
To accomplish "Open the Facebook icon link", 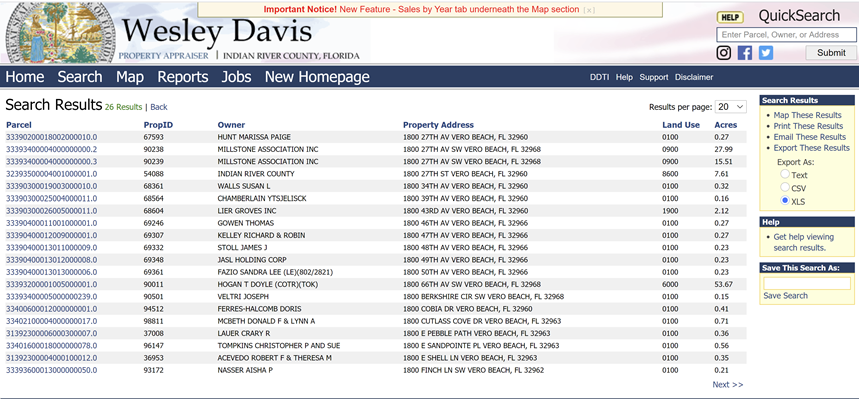I will pos(745,53).
